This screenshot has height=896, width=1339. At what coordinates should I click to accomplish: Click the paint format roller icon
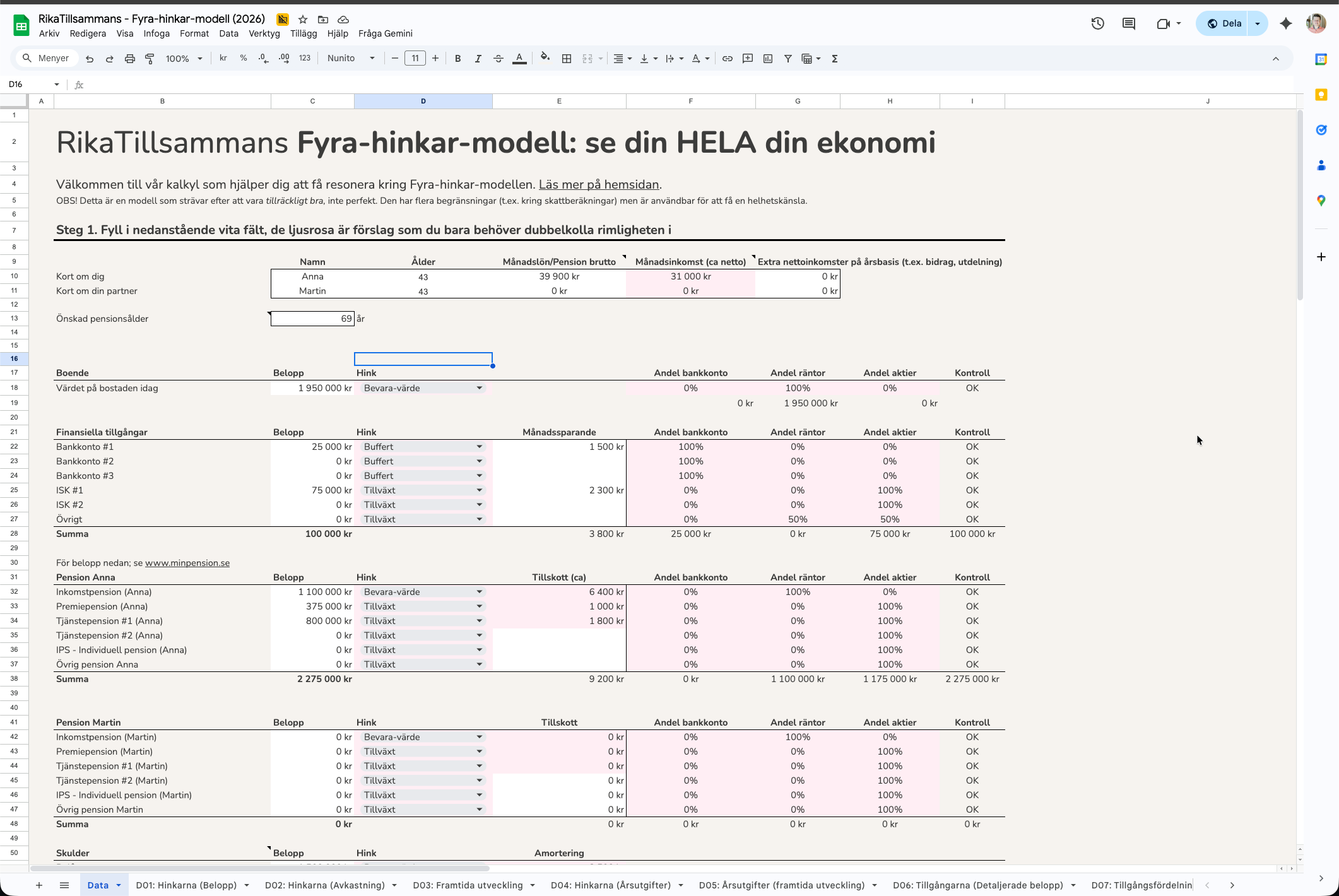pos(150,59)
